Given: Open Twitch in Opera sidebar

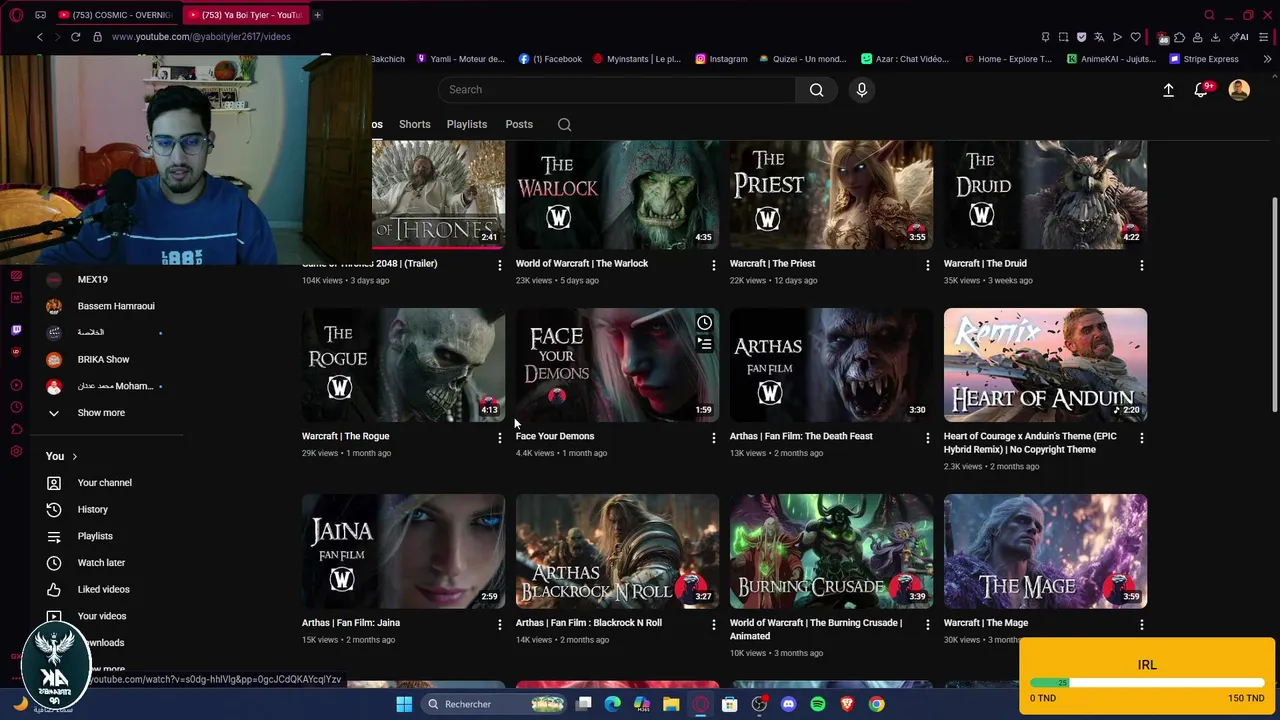Looking at the screenshot, I should pos(16,330).
